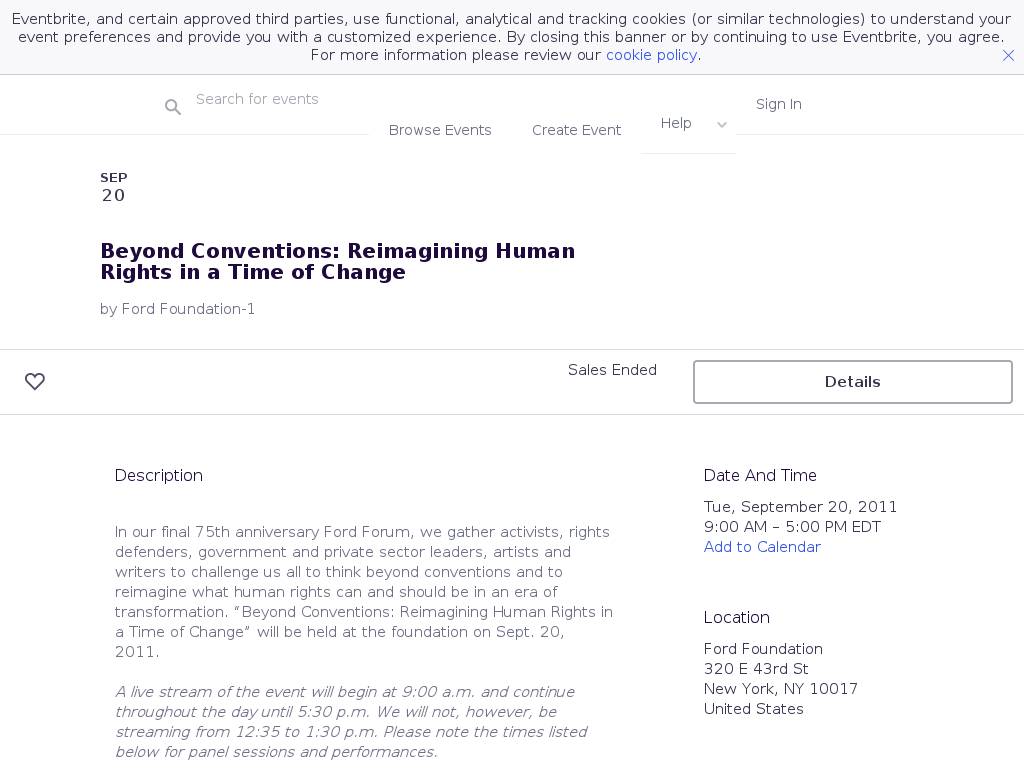
Task: Go to Browse Events
Action: (x=440, y=130)
